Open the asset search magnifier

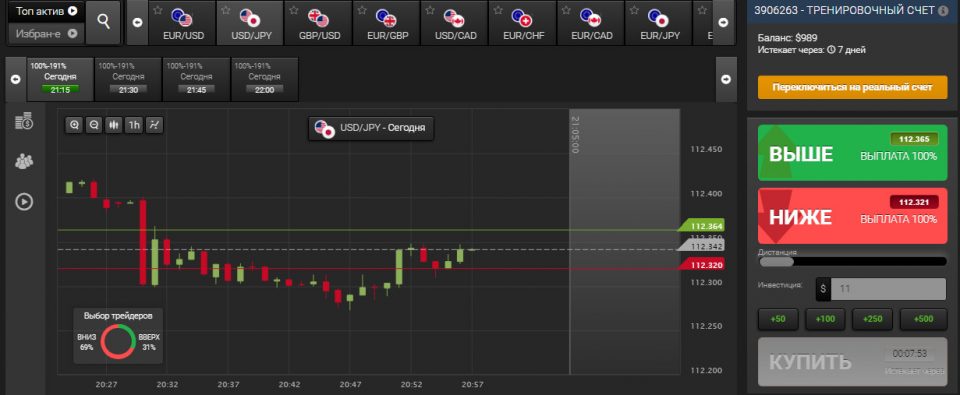tap(103, 23)
